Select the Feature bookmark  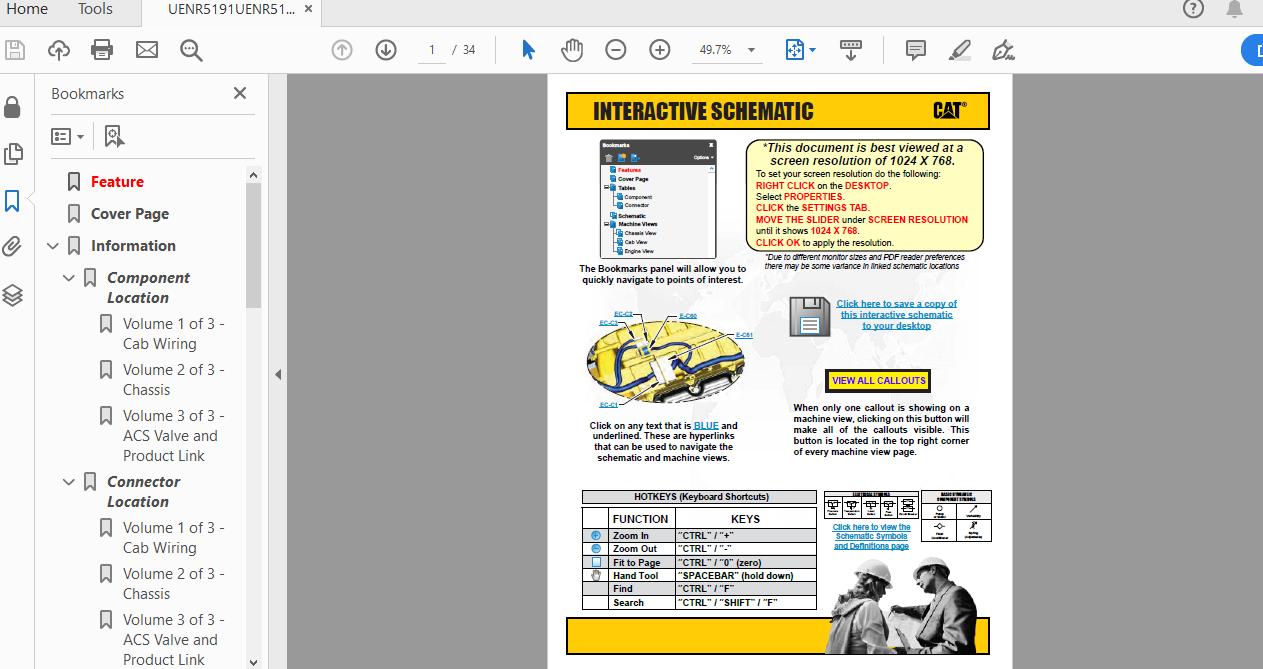[x=117, y=182]
